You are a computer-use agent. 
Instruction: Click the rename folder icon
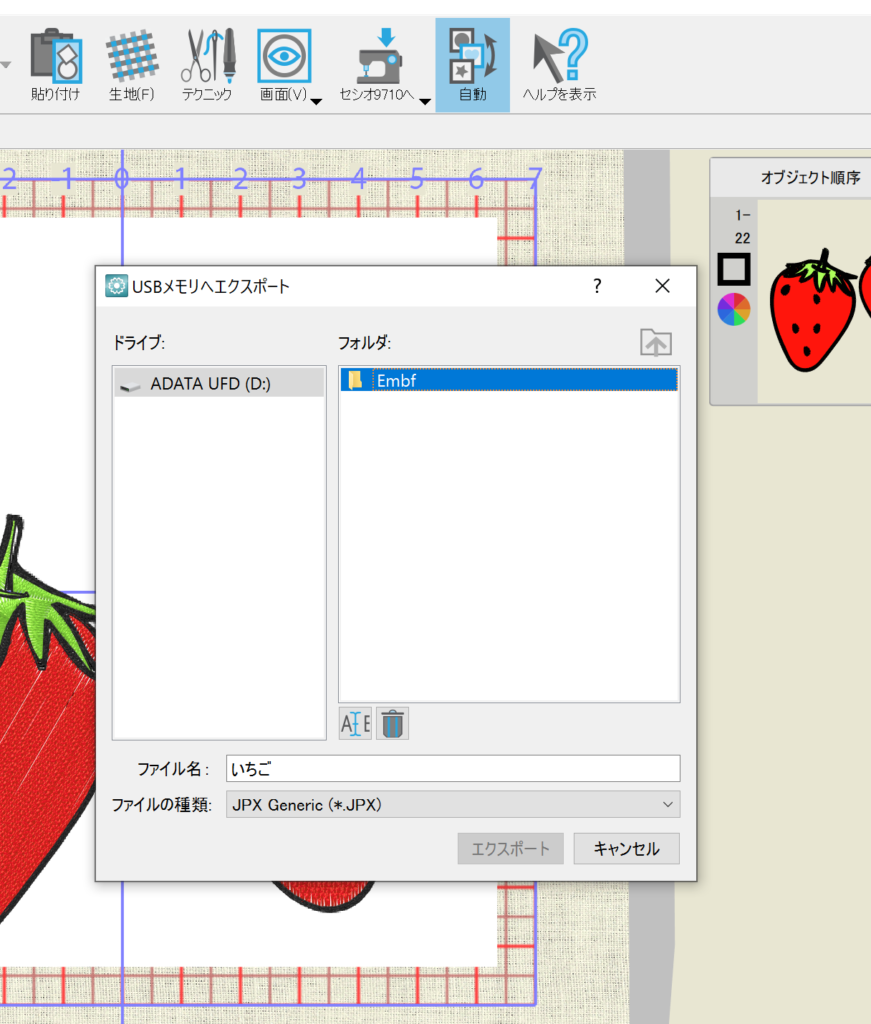coord(355,723)
